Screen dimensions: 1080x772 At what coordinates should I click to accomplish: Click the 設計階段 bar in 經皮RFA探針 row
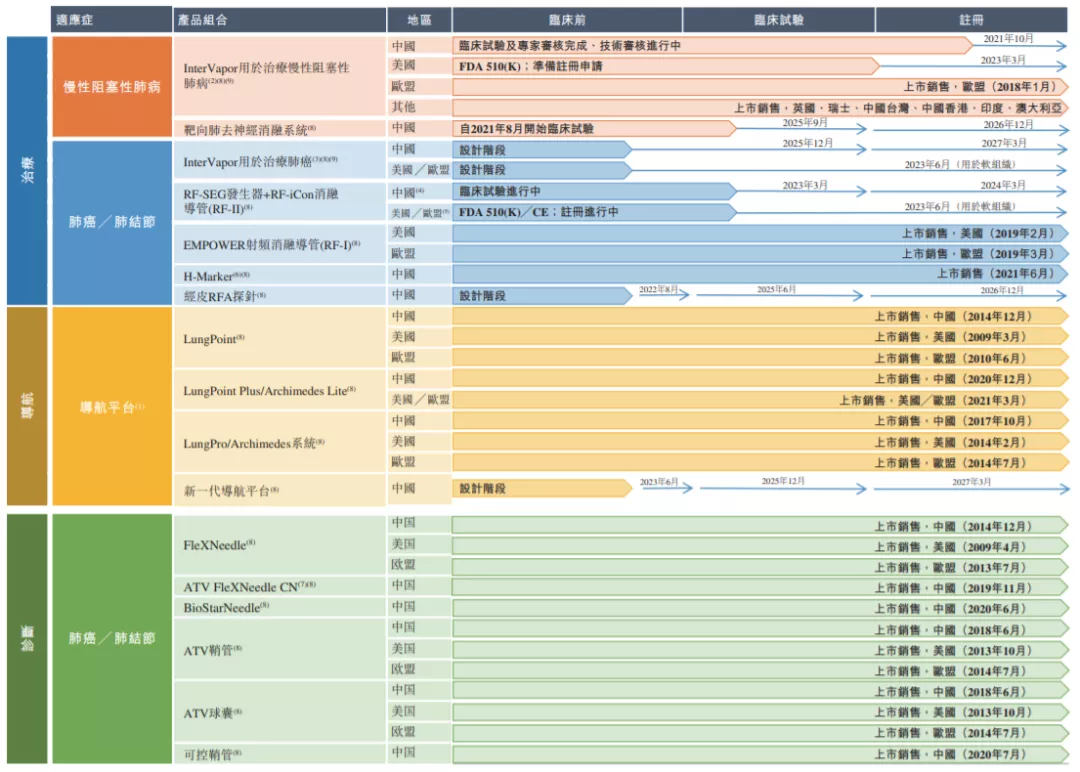[x=542, y=295]
